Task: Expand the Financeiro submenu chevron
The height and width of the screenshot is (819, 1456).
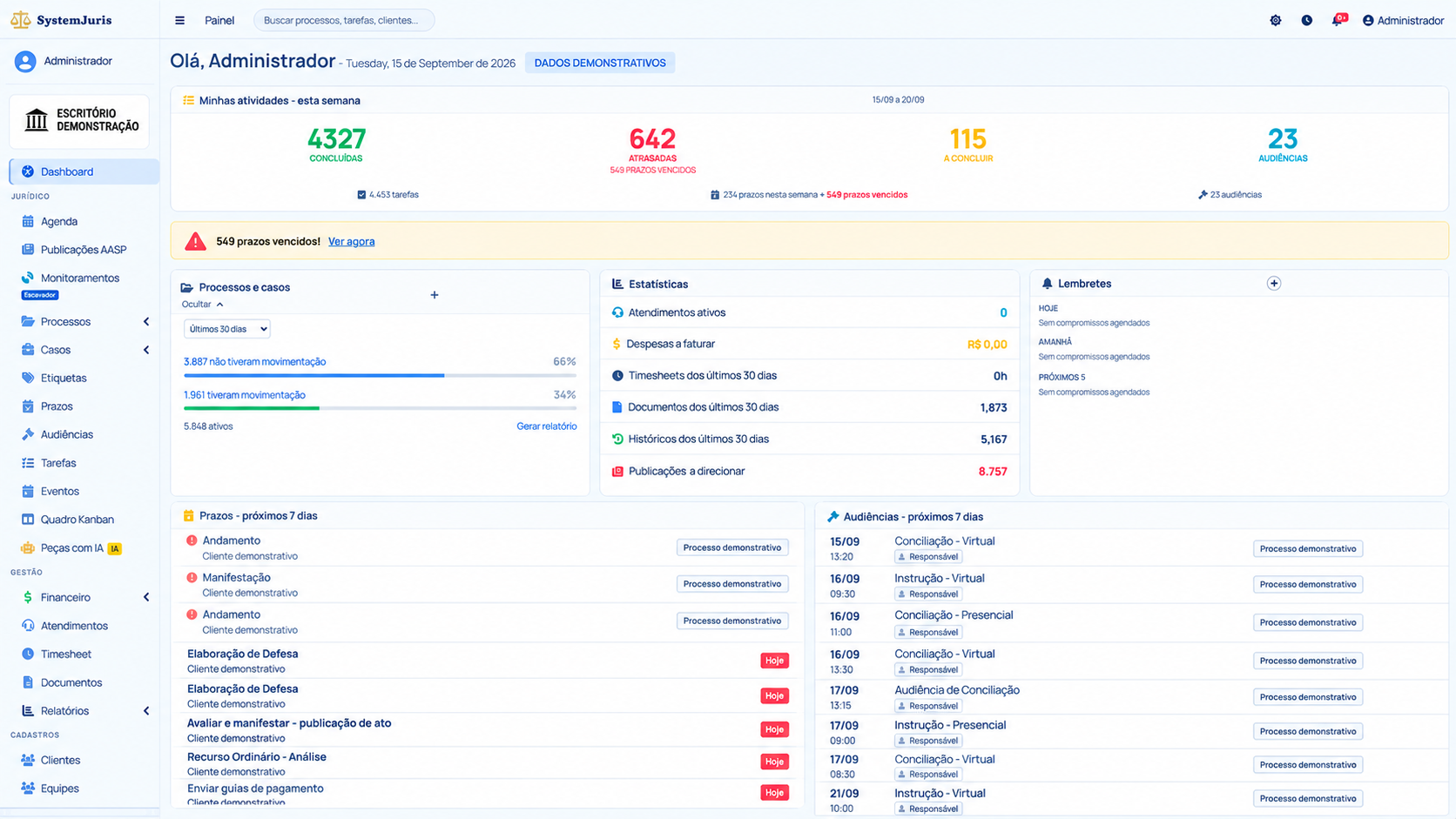Action: click(146, 597)
